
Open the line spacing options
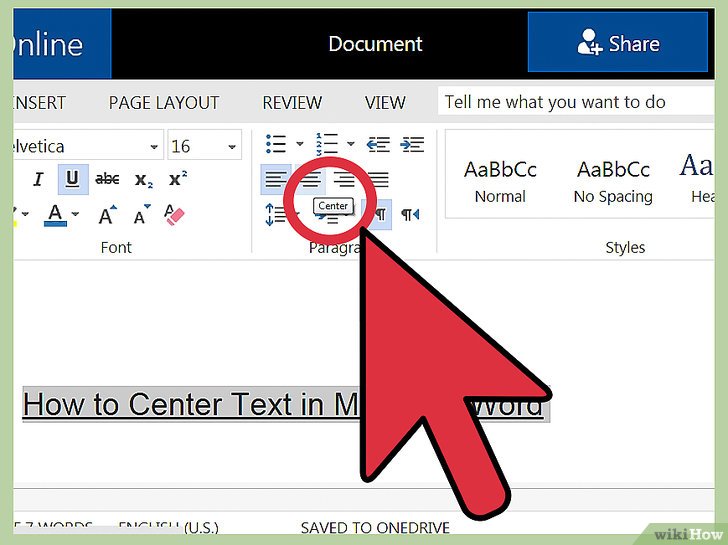coord(276,214)
